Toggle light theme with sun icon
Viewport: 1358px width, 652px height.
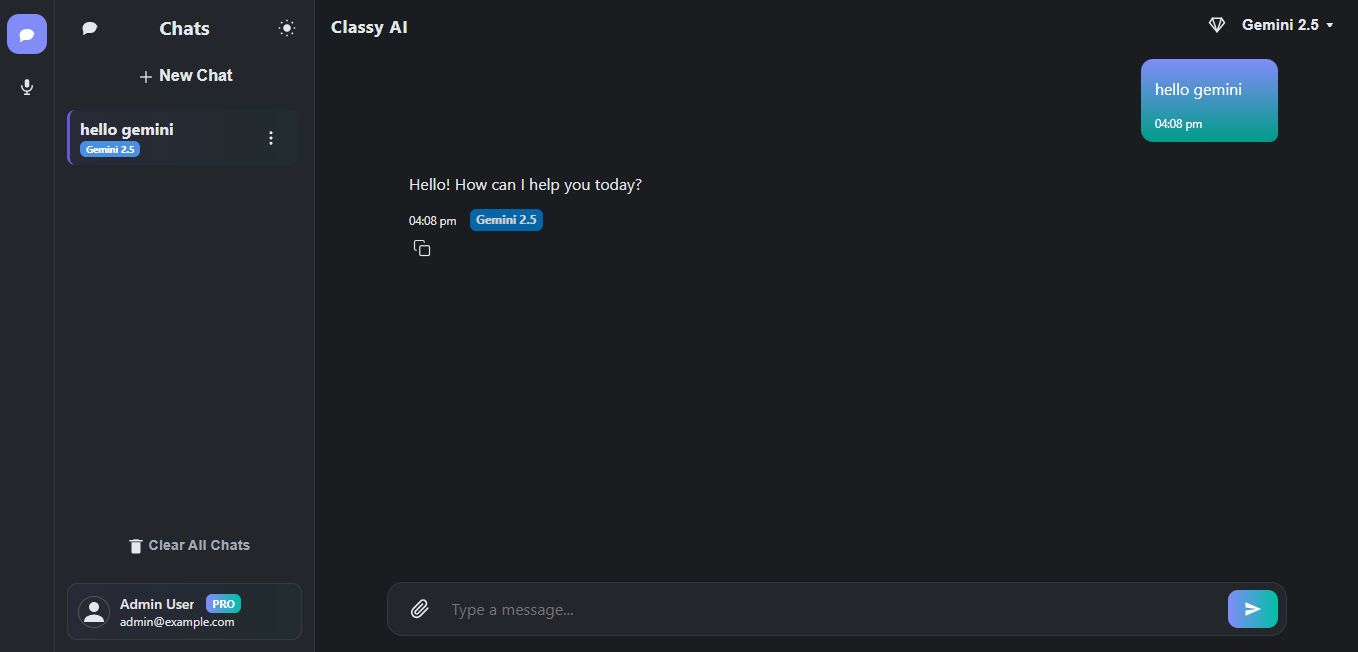tap(287, 28)
